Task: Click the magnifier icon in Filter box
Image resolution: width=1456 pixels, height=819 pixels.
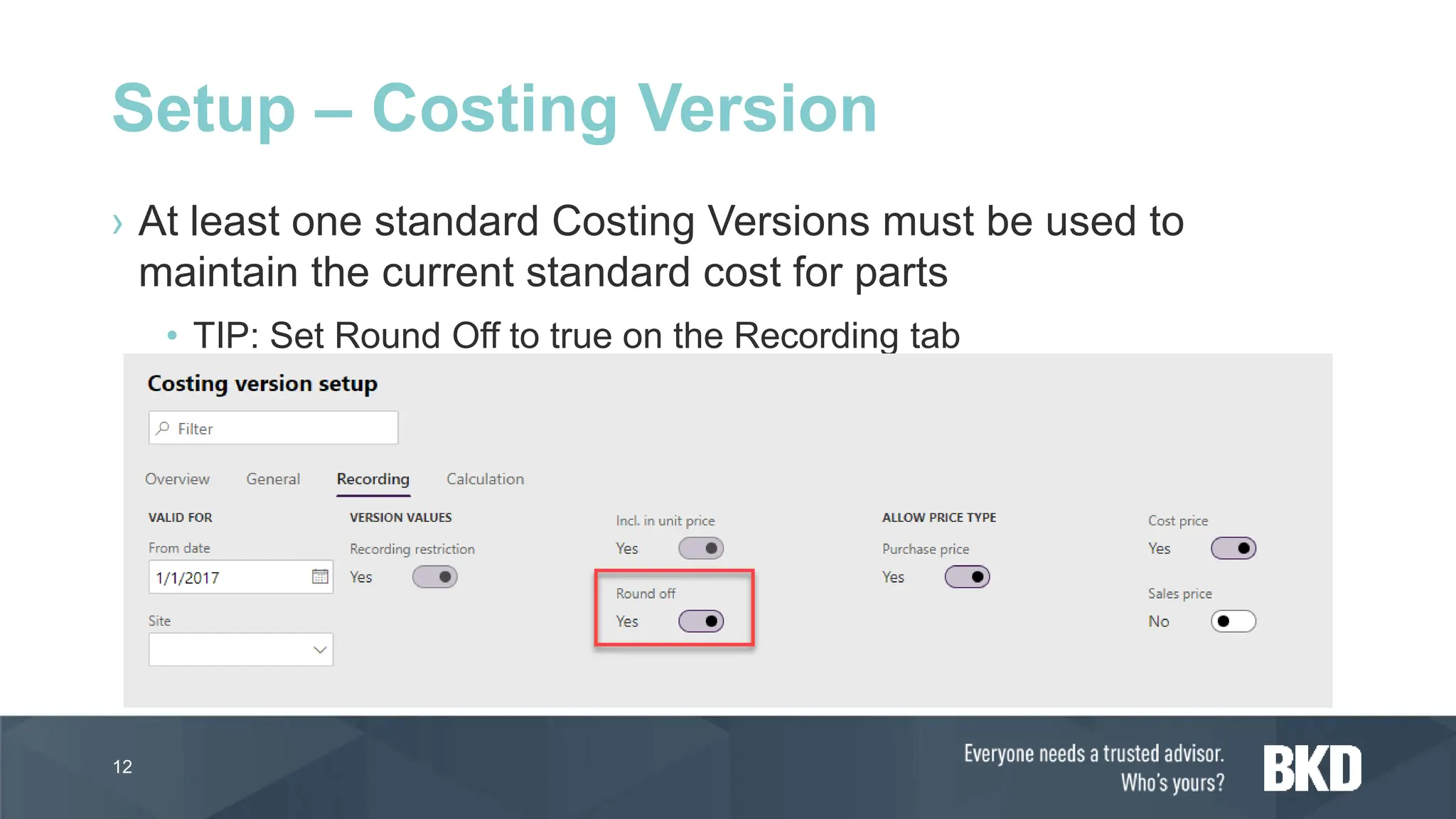Action: [164, 428]
